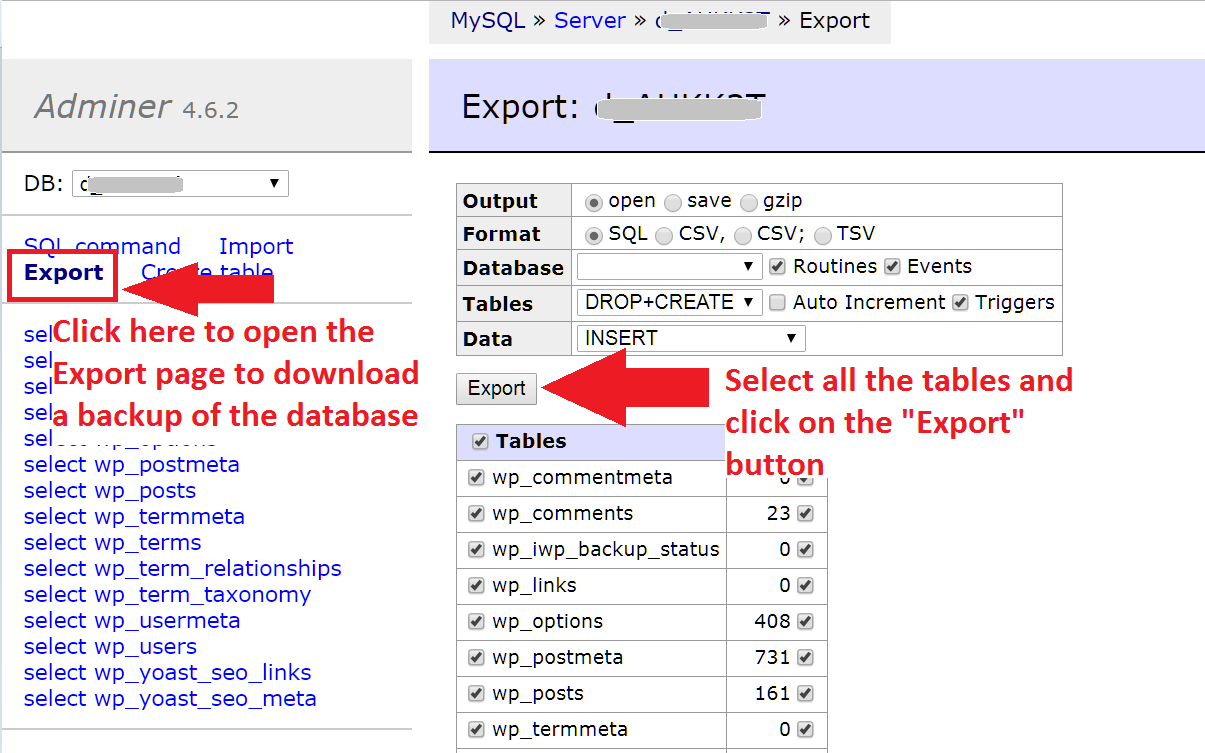Toggle data checkbox beside wp_options count 408
This screenshot has width=1205, height=753.
click(x=806, y=622)
